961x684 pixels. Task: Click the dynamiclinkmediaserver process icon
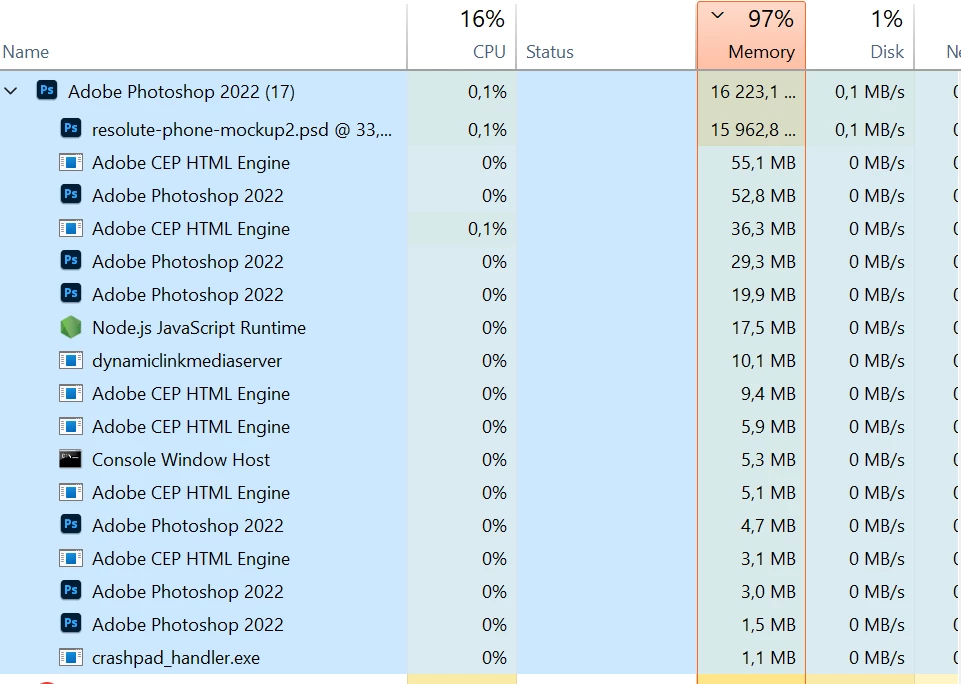click(x=70, y=361)
